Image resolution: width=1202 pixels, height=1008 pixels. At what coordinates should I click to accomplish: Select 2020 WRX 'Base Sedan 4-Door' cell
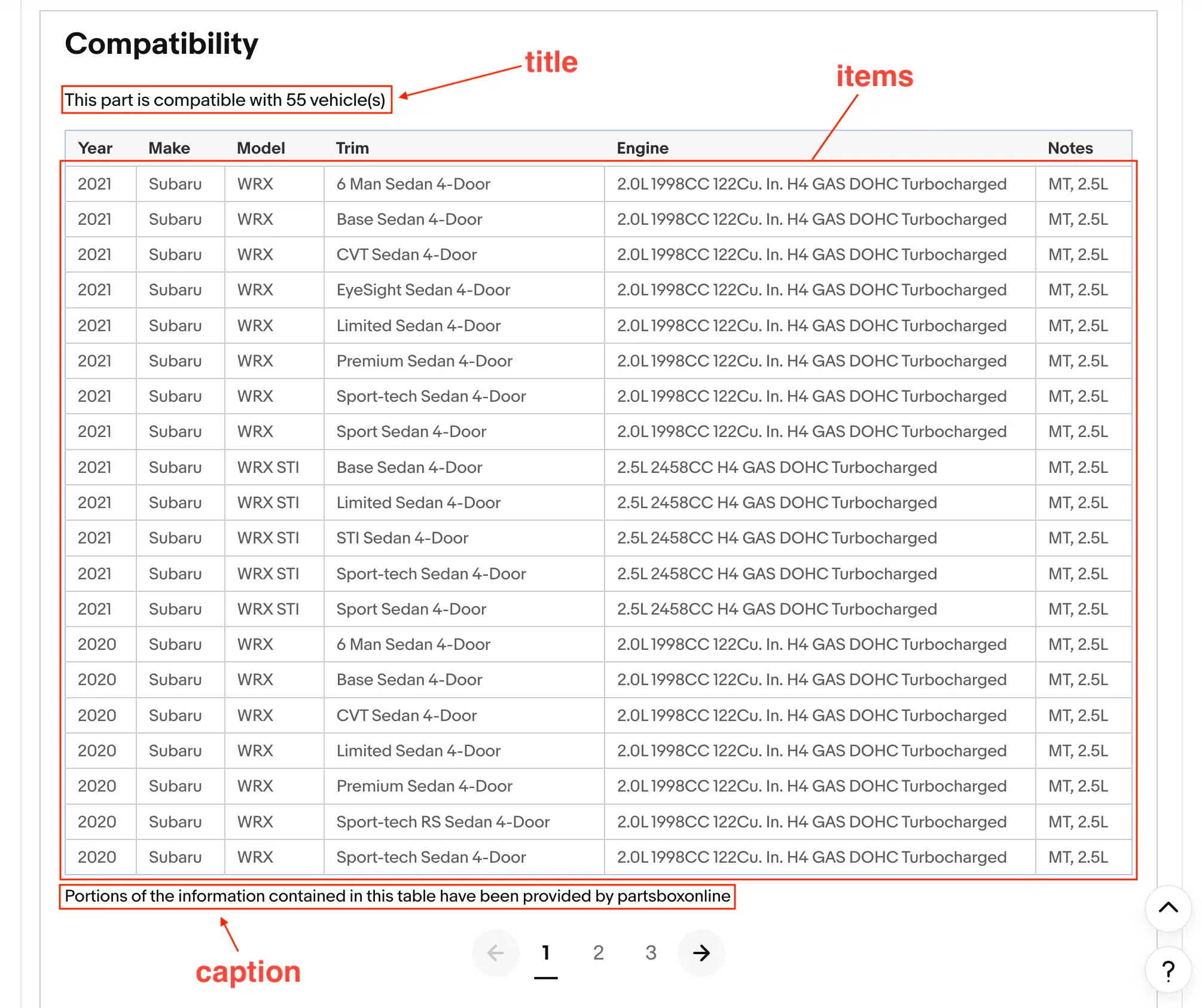click(x=464, y=680)
